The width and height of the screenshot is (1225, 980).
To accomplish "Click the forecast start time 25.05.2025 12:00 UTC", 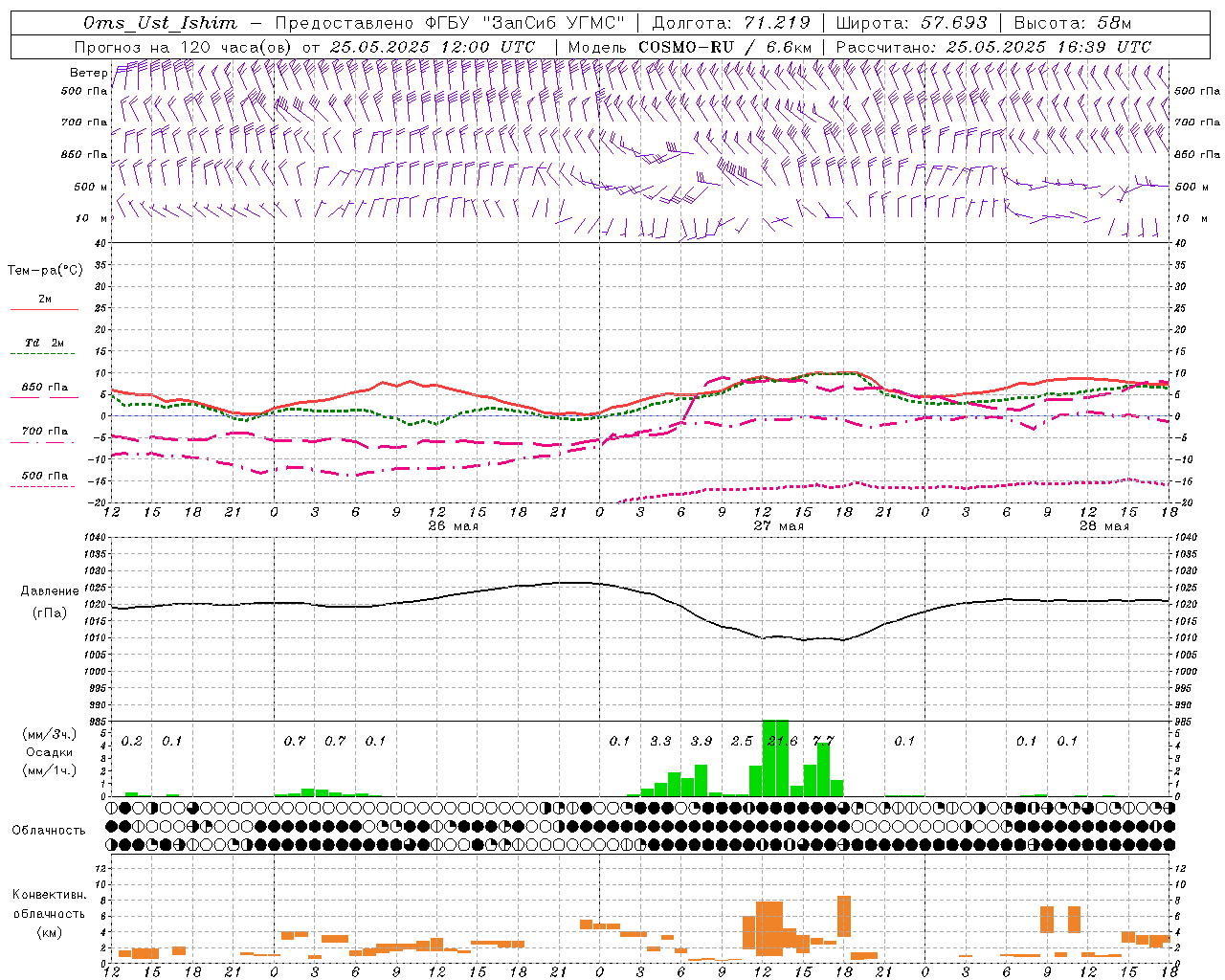I will (433, 47).
